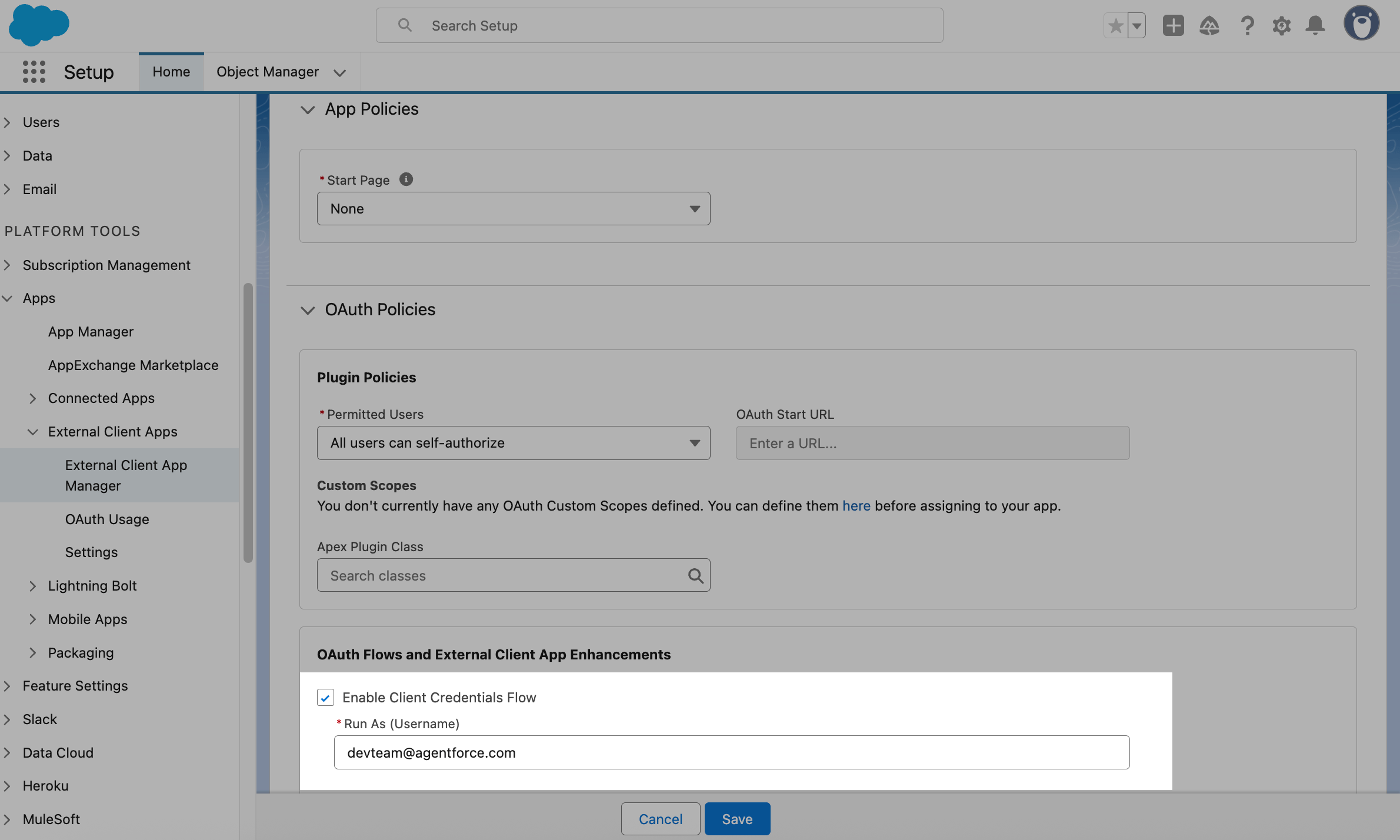Expand Connected Apps in sidebar
The height and width of the screenshot is (840, 1400).
coord(33,398)
